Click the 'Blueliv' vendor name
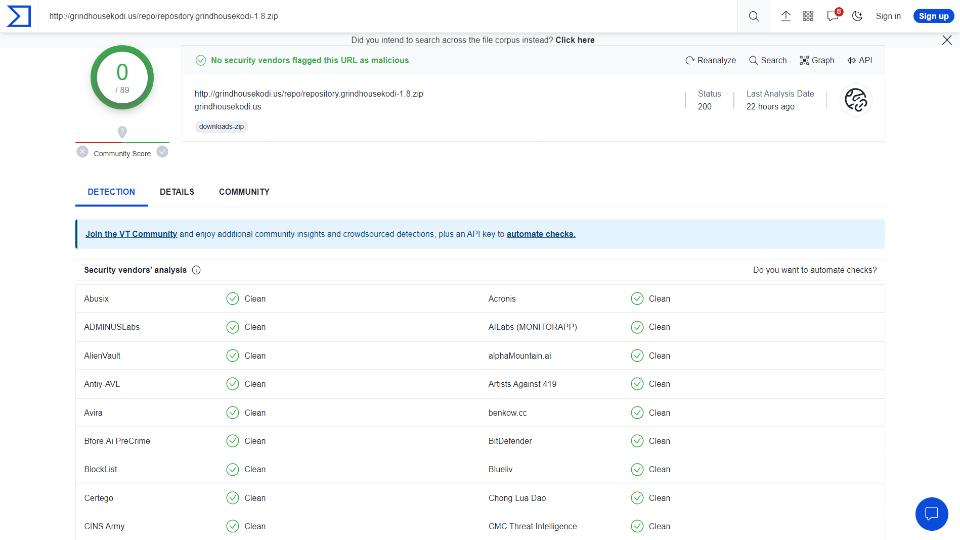 tap(500, 469)
